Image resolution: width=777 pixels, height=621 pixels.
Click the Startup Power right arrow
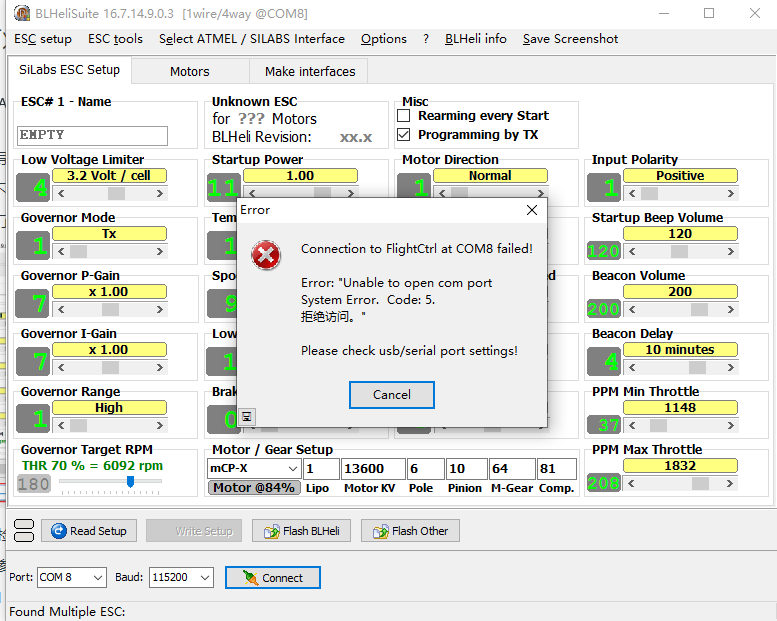(351, 193)
